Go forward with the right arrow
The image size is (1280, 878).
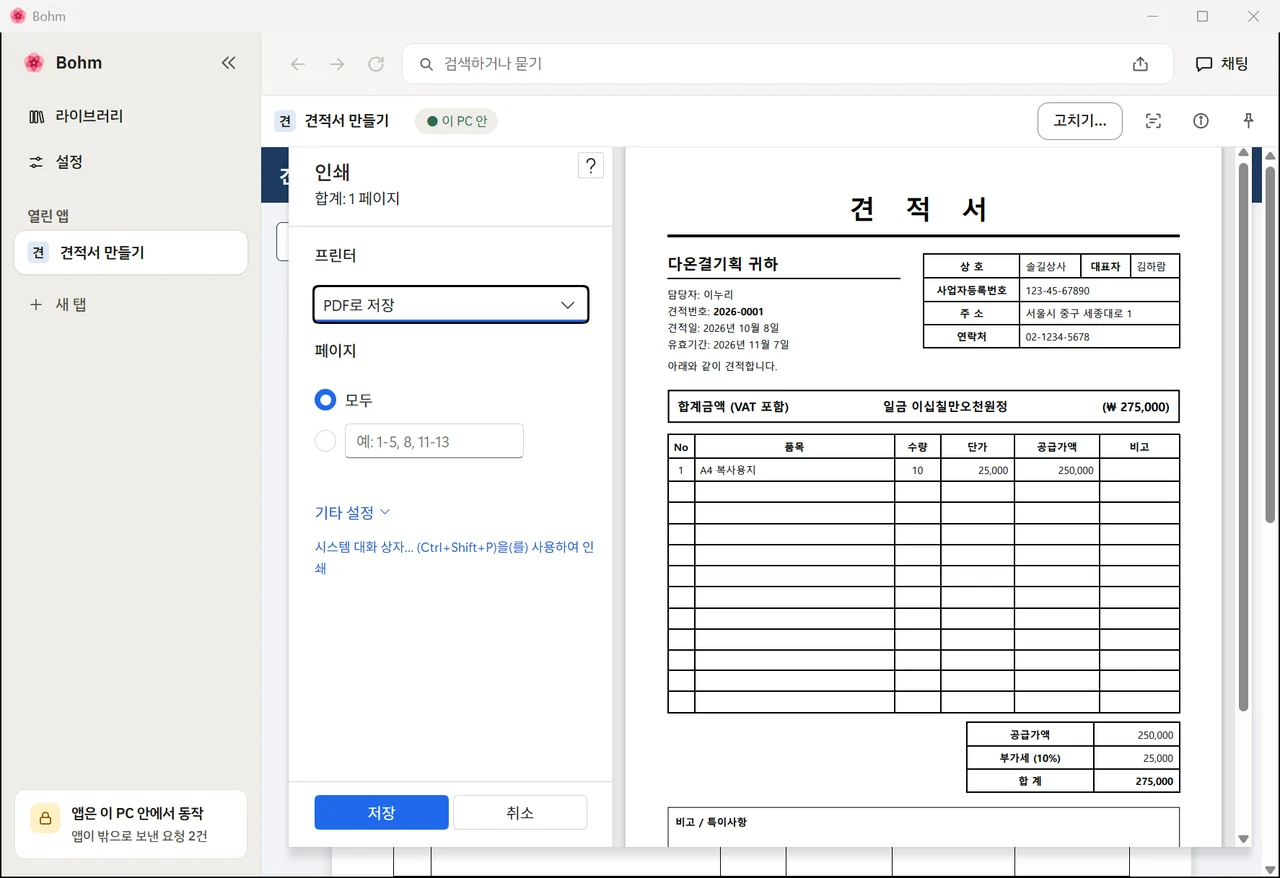pos(337,64)
